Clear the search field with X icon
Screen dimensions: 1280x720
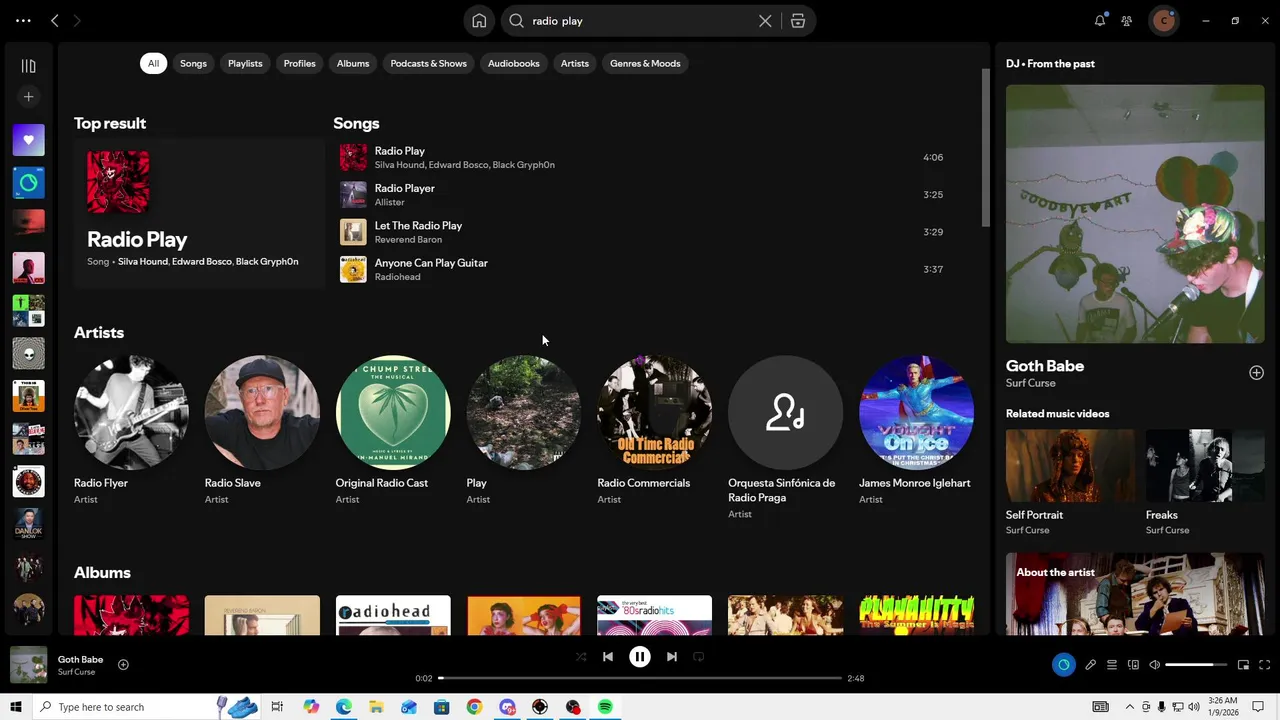click(x=765, y=21)
